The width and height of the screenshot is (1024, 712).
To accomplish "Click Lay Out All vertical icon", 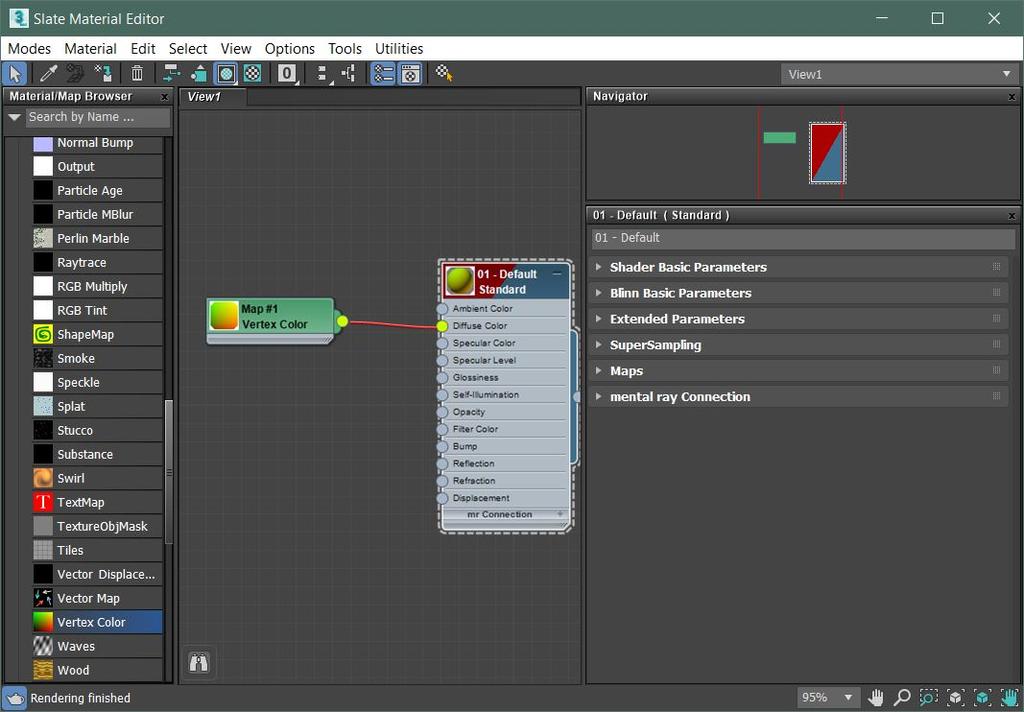I will tap(322, 74).
